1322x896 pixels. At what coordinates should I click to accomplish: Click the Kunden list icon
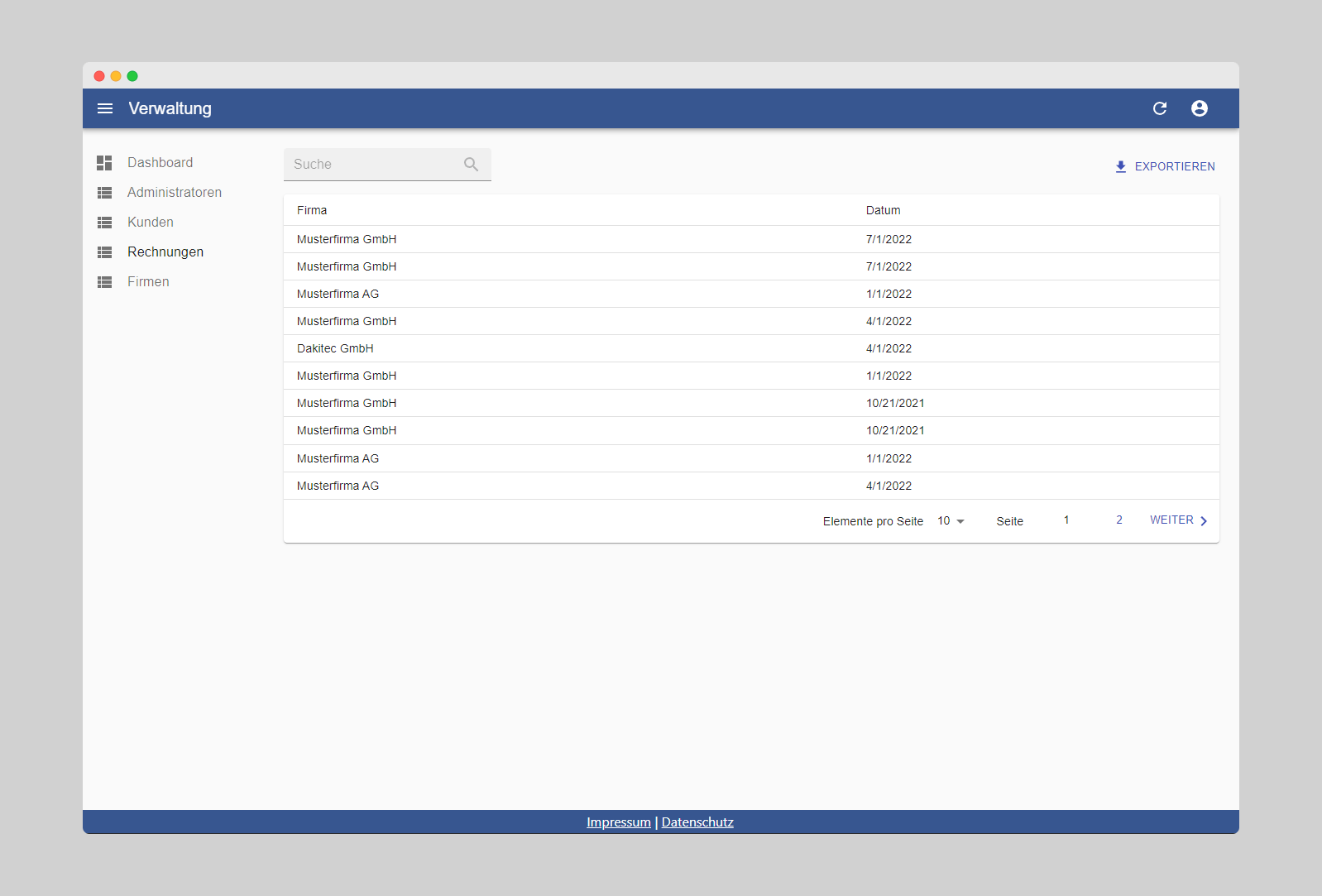click(104, 223)
